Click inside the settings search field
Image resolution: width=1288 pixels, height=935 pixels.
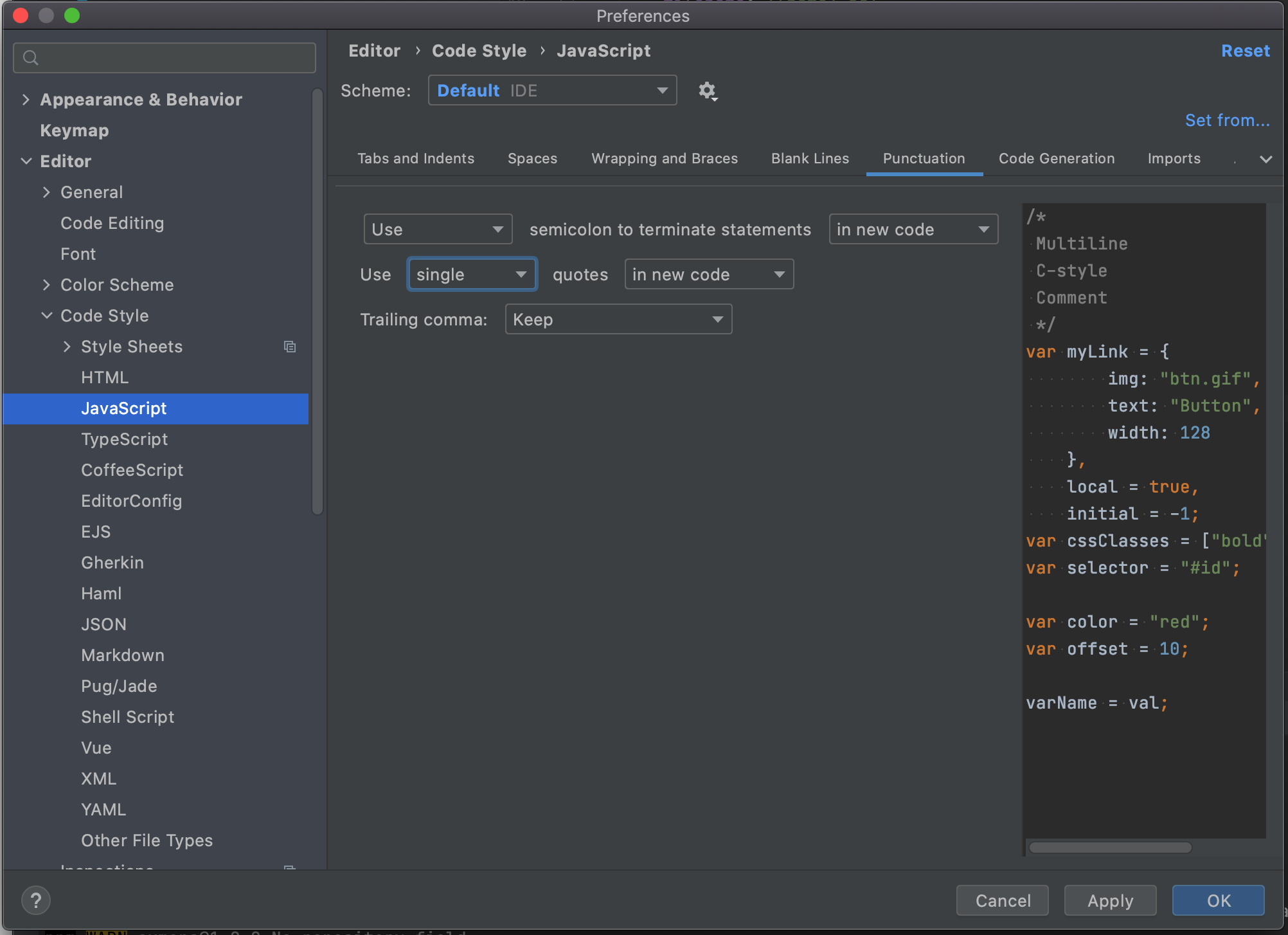(x=174, y=58)
